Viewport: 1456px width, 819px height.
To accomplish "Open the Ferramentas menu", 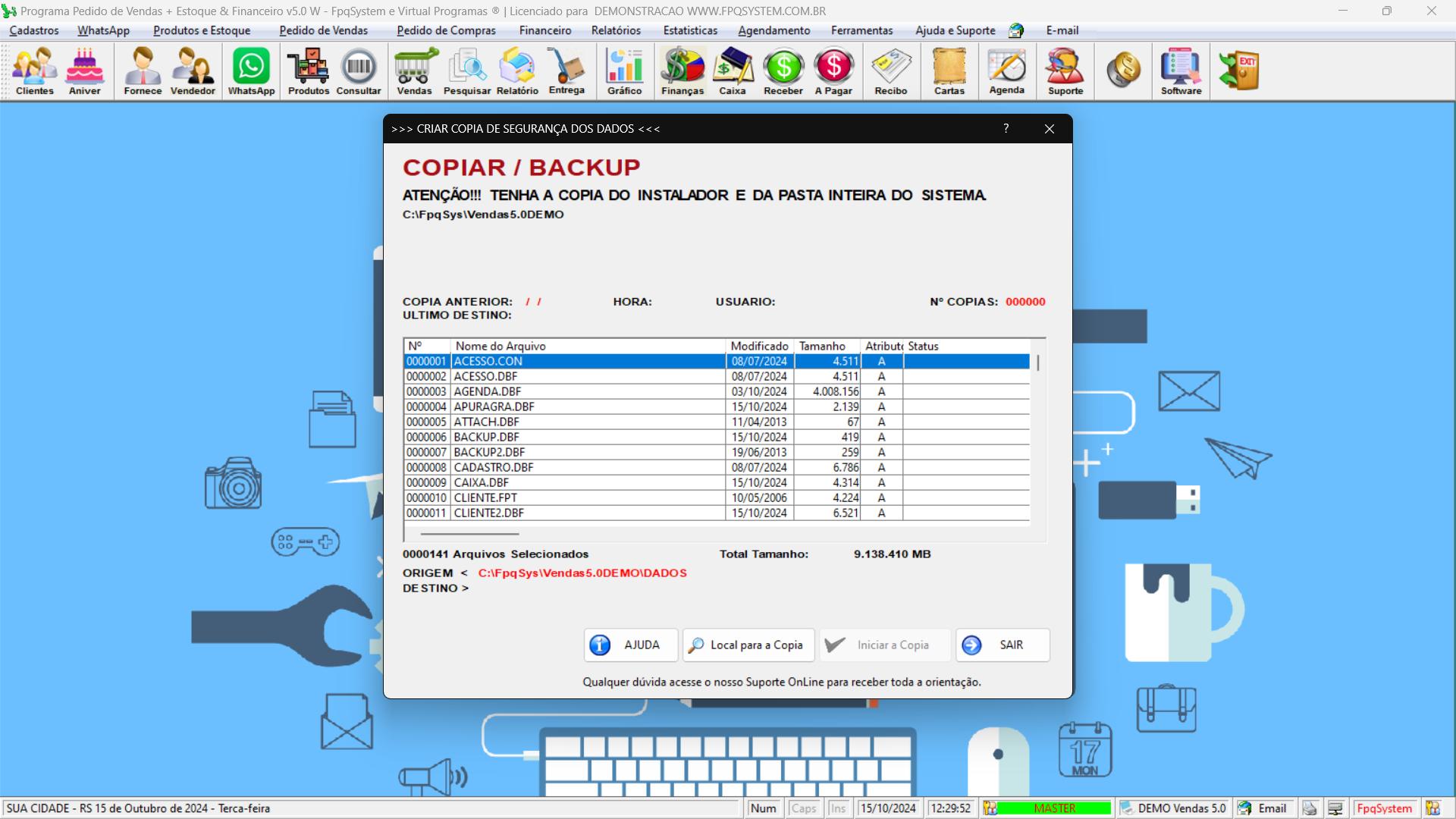I will click(861, 30).
